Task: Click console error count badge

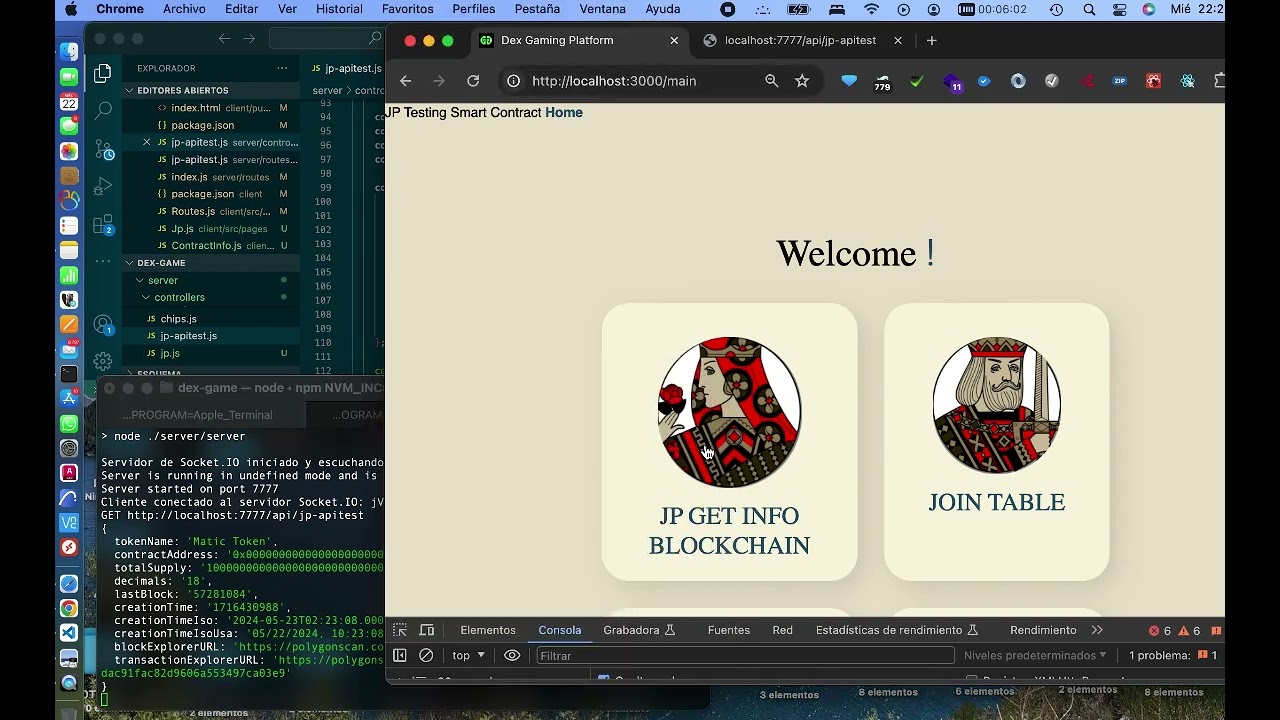Action: (1160, 631)
